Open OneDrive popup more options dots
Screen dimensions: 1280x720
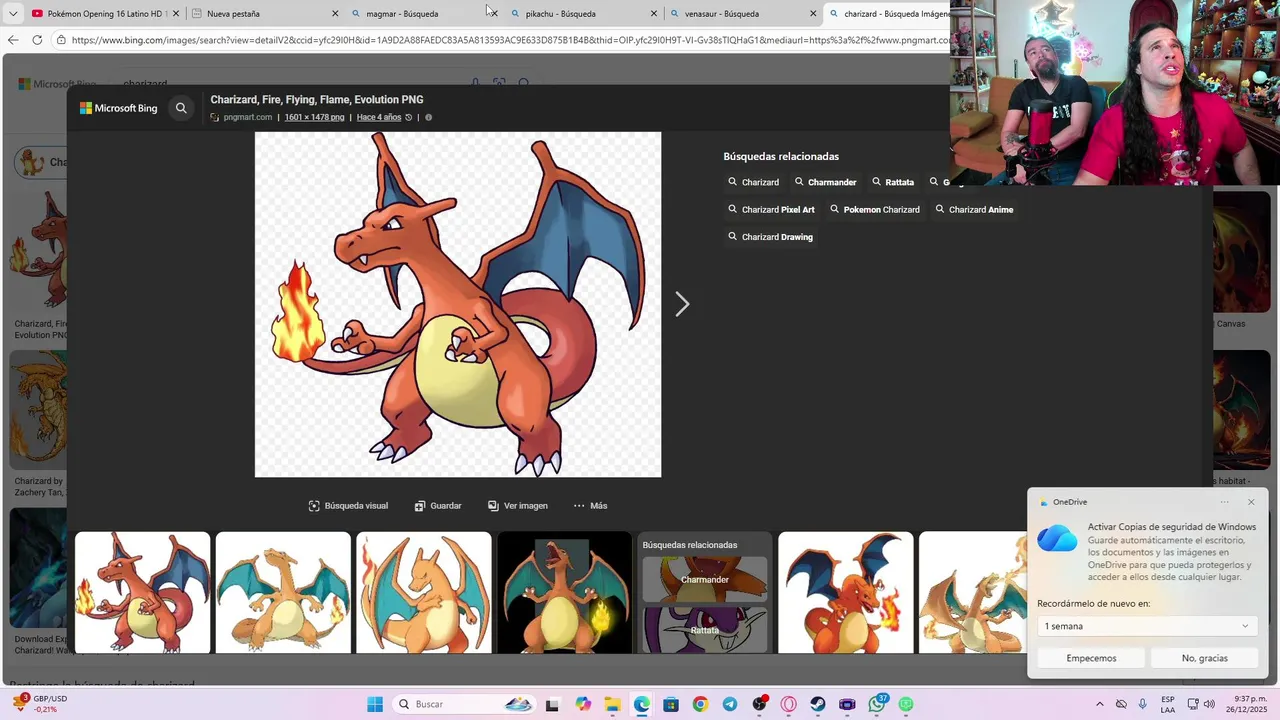(x=1225, y=502)
